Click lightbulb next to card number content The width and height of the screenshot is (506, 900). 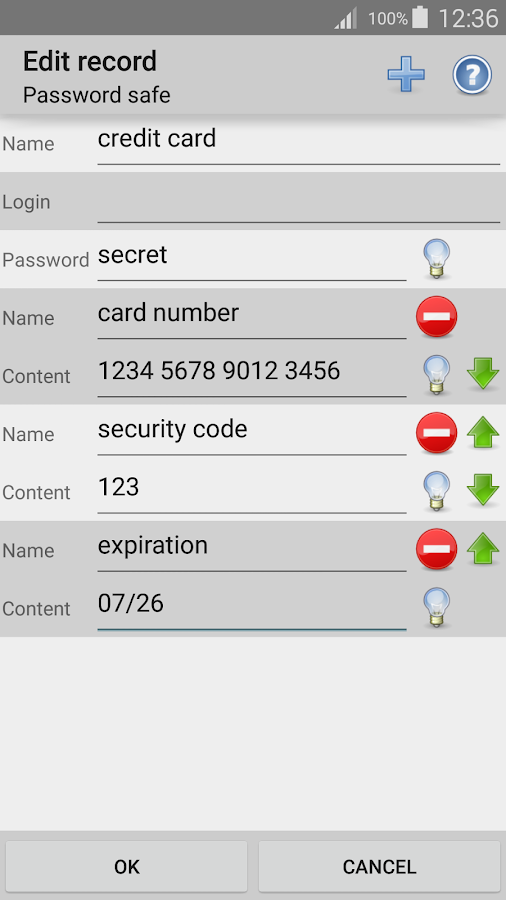(437, 374)
